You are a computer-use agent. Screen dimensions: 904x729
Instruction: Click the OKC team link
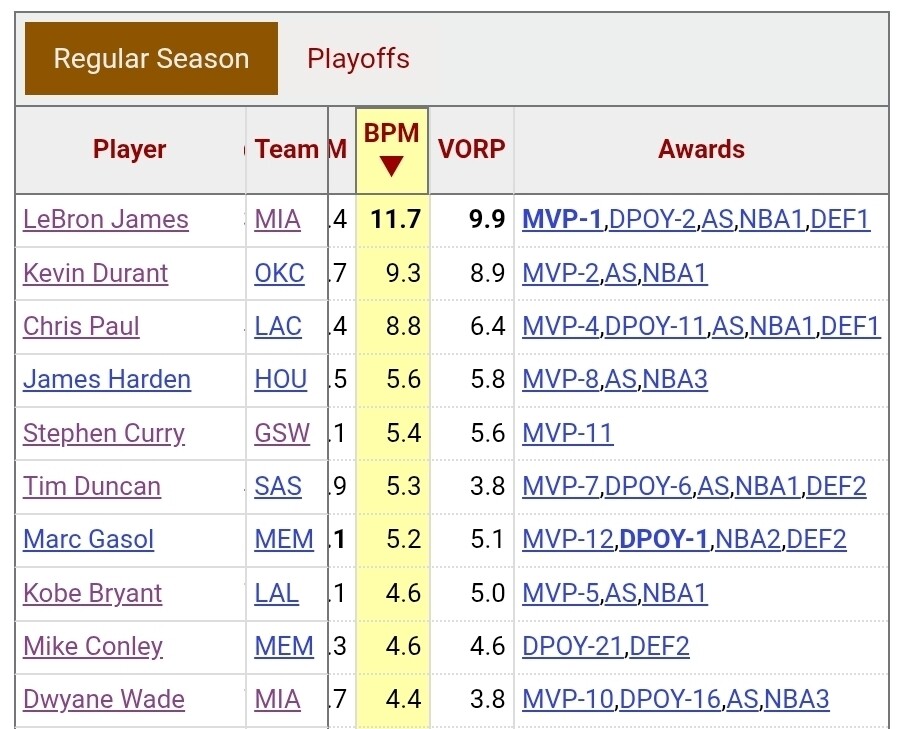click(x=280, y=273)
